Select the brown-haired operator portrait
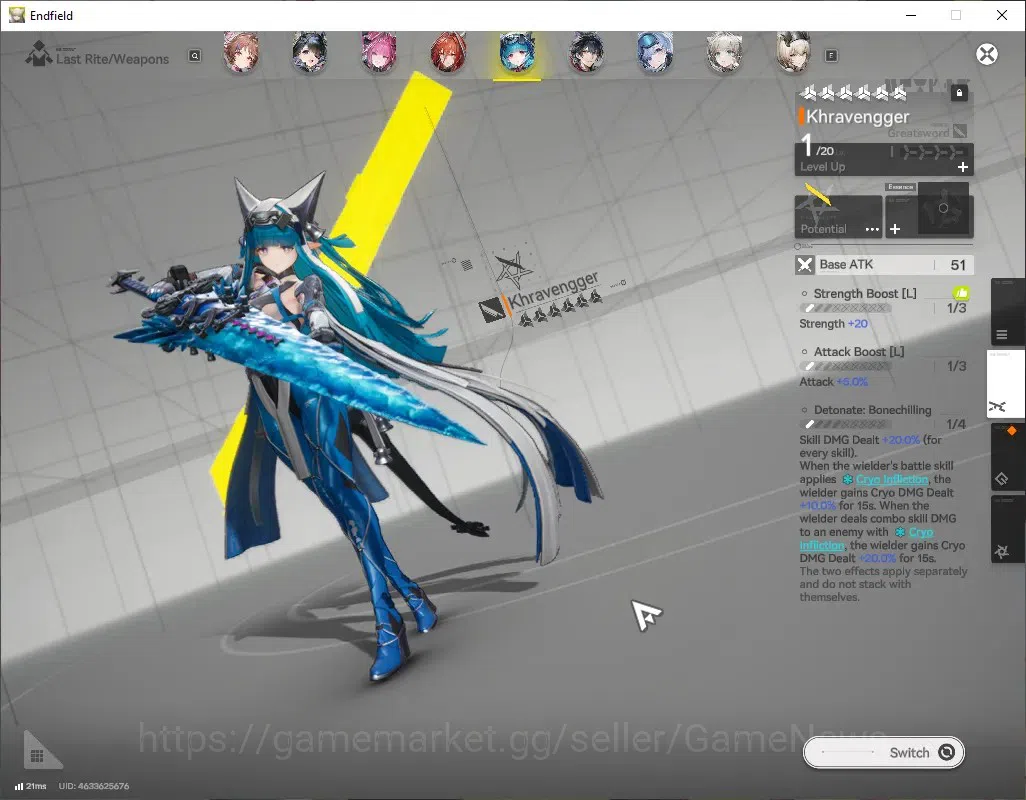The height and width of the screenshot is (800, 1026). pyautogui.click(x=241, y=52)
